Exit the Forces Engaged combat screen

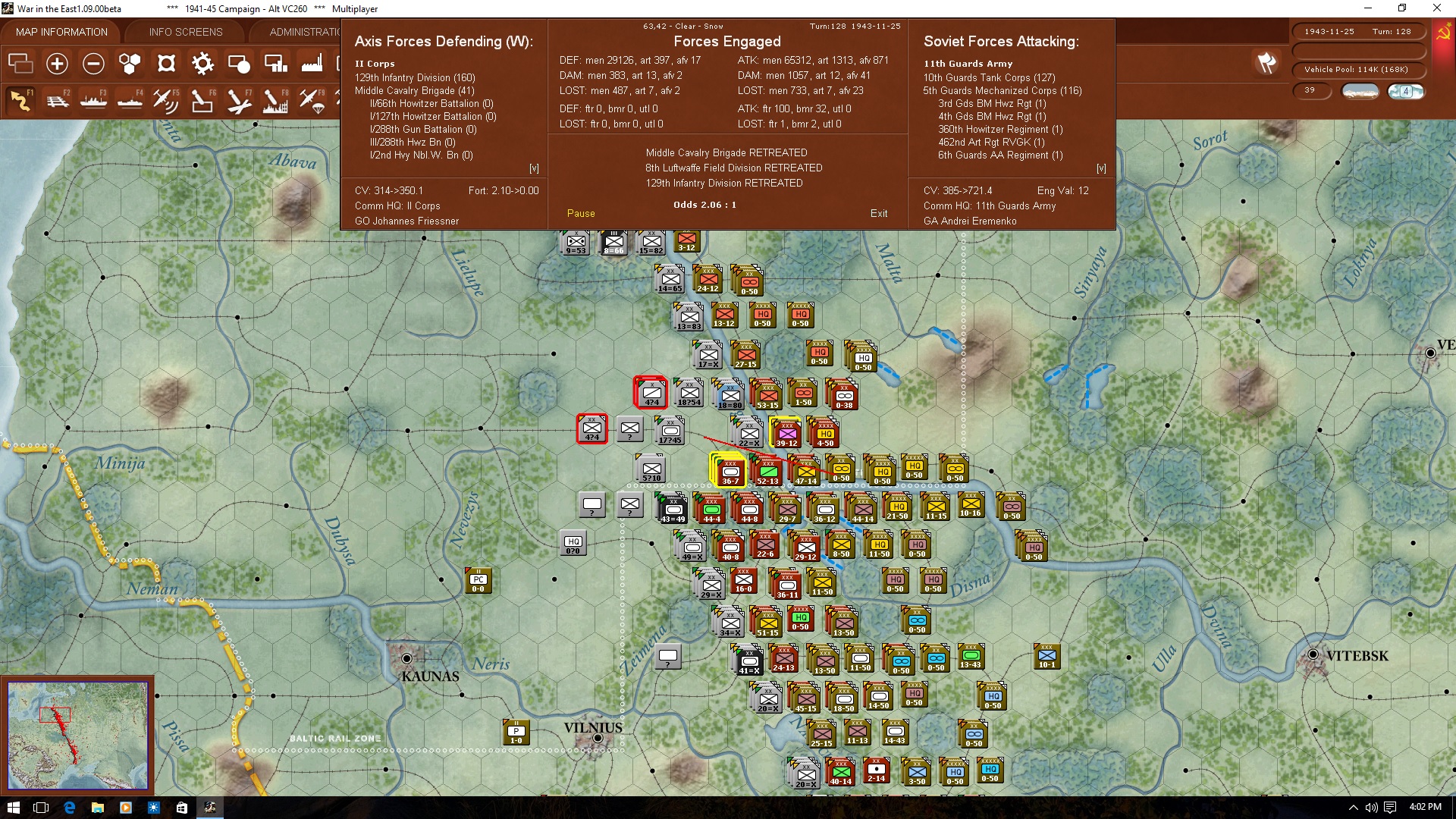[880, 213]
